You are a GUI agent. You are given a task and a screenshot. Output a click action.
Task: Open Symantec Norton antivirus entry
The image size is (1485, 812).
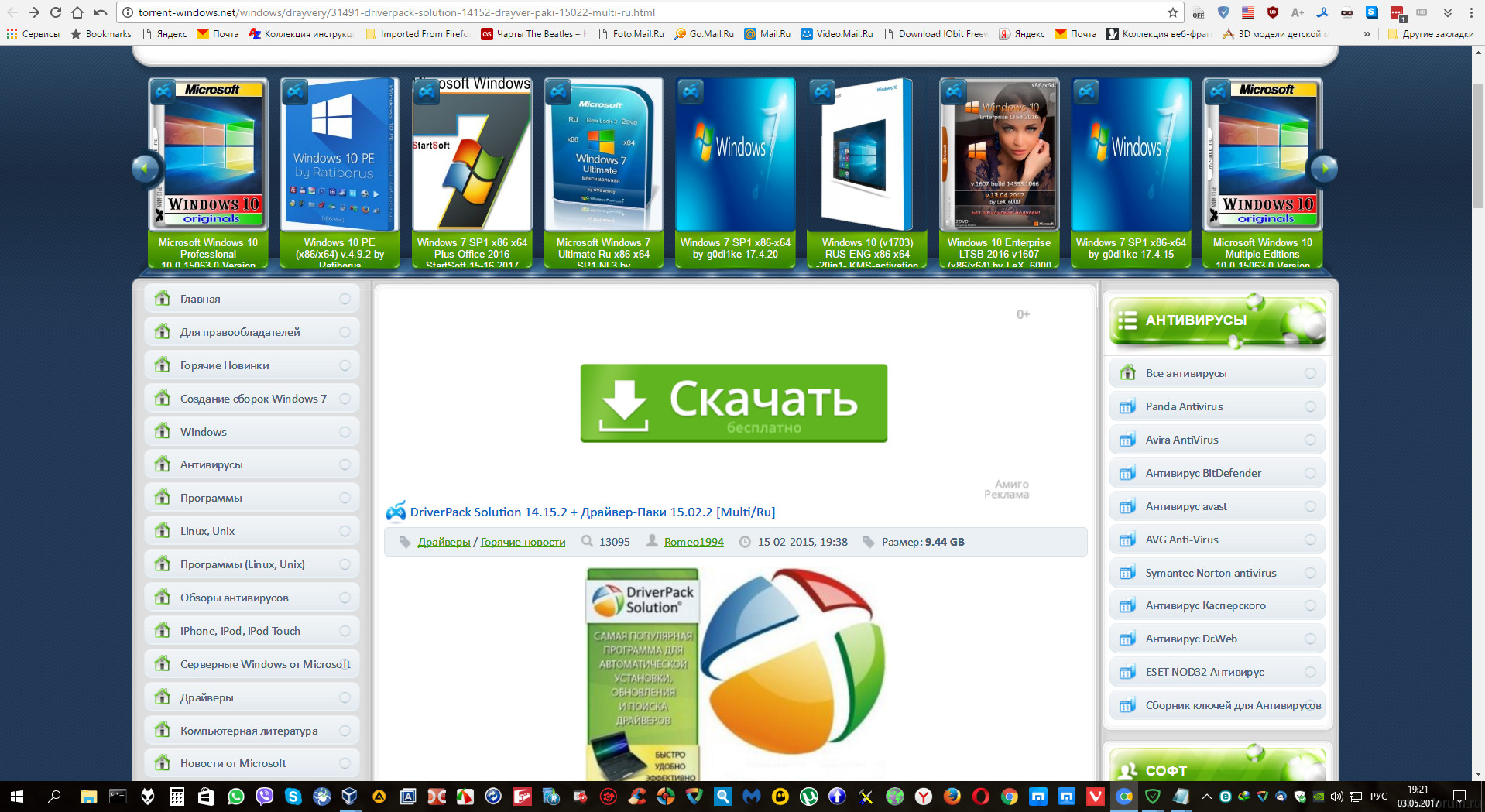click(x=1217, y=573)
